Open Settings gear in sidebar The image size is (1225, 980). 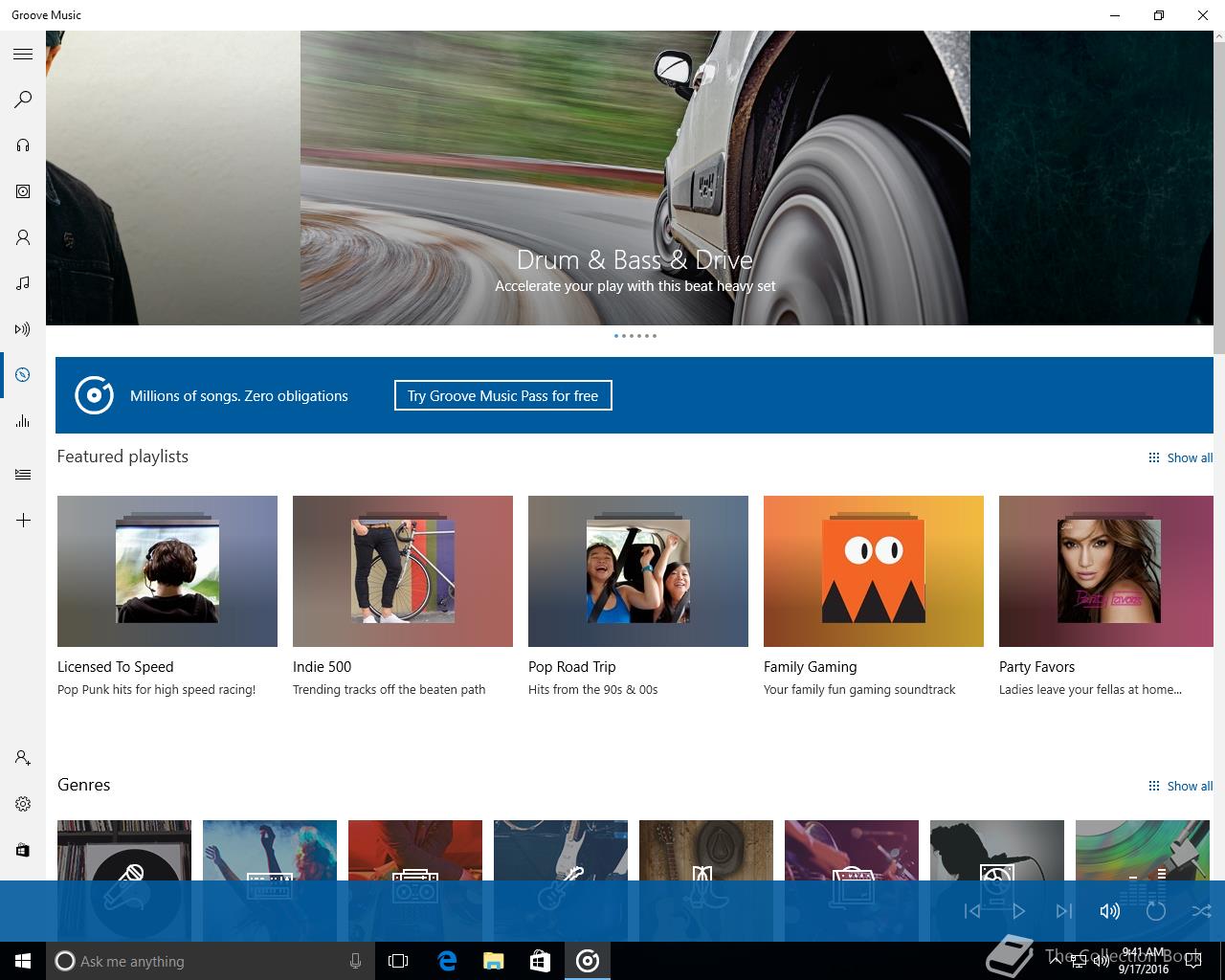[23, 804]
